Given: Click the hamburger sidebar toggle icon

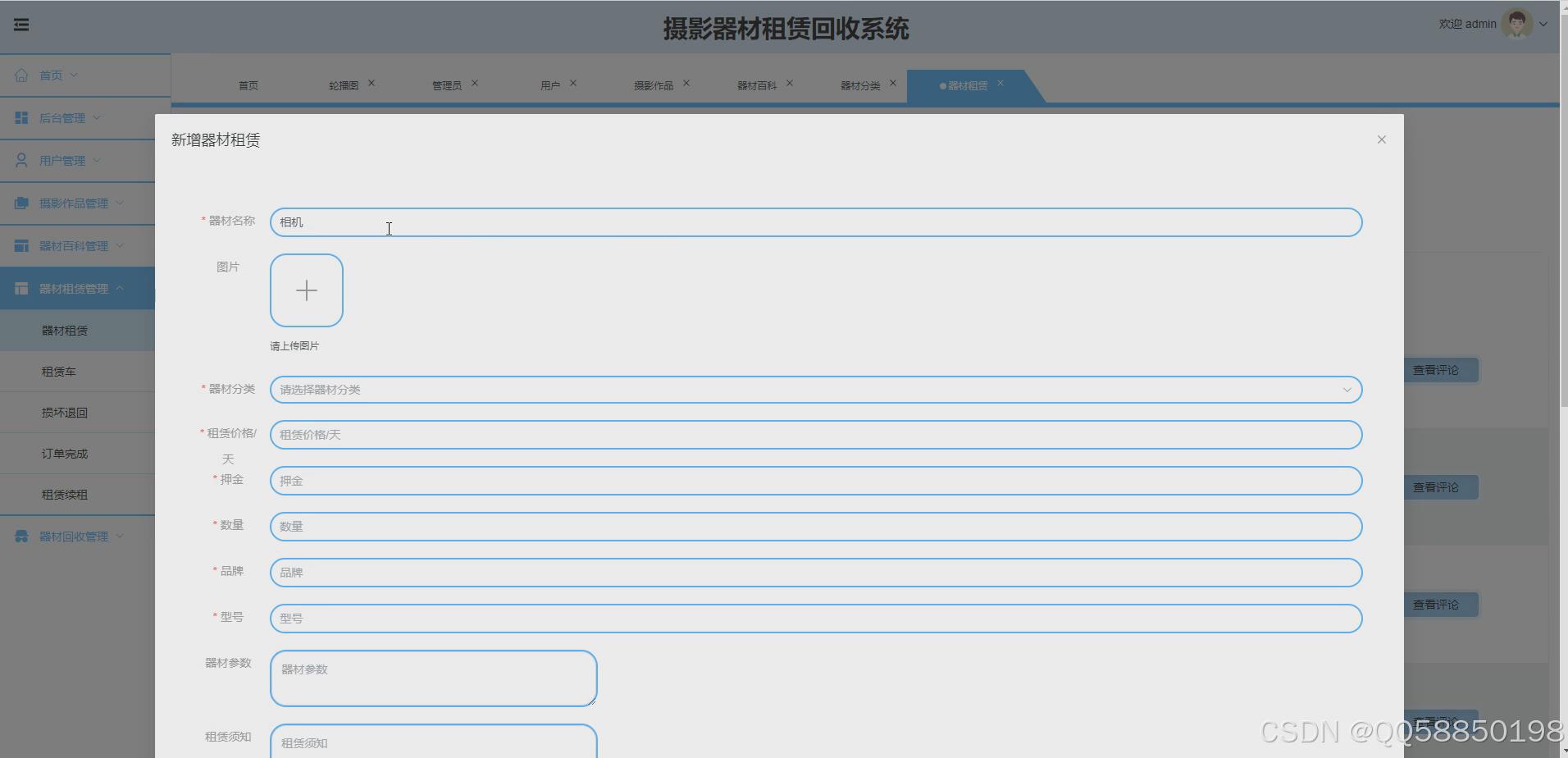Looking at the screenshot, I should pos(21,24).
